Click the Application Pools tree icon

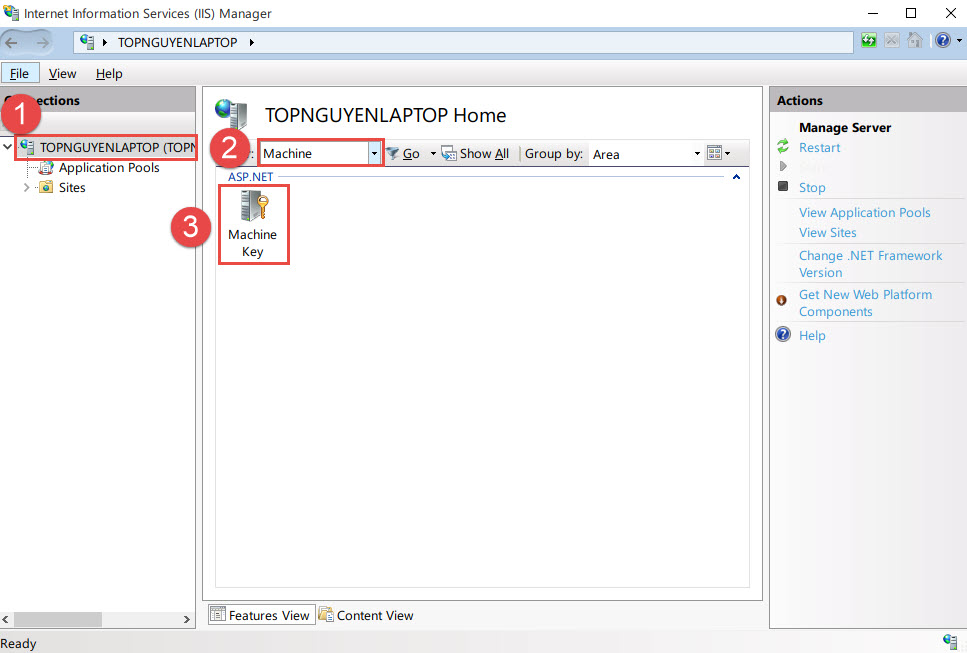tap(46, 168)
